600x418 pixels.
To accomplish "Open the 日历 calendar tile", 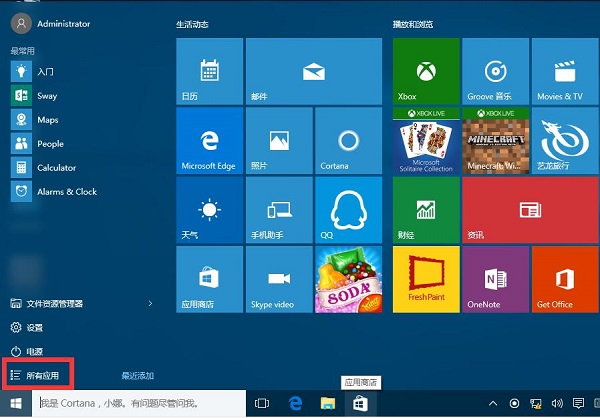I will pyautogui.click(x=209, y=71).
